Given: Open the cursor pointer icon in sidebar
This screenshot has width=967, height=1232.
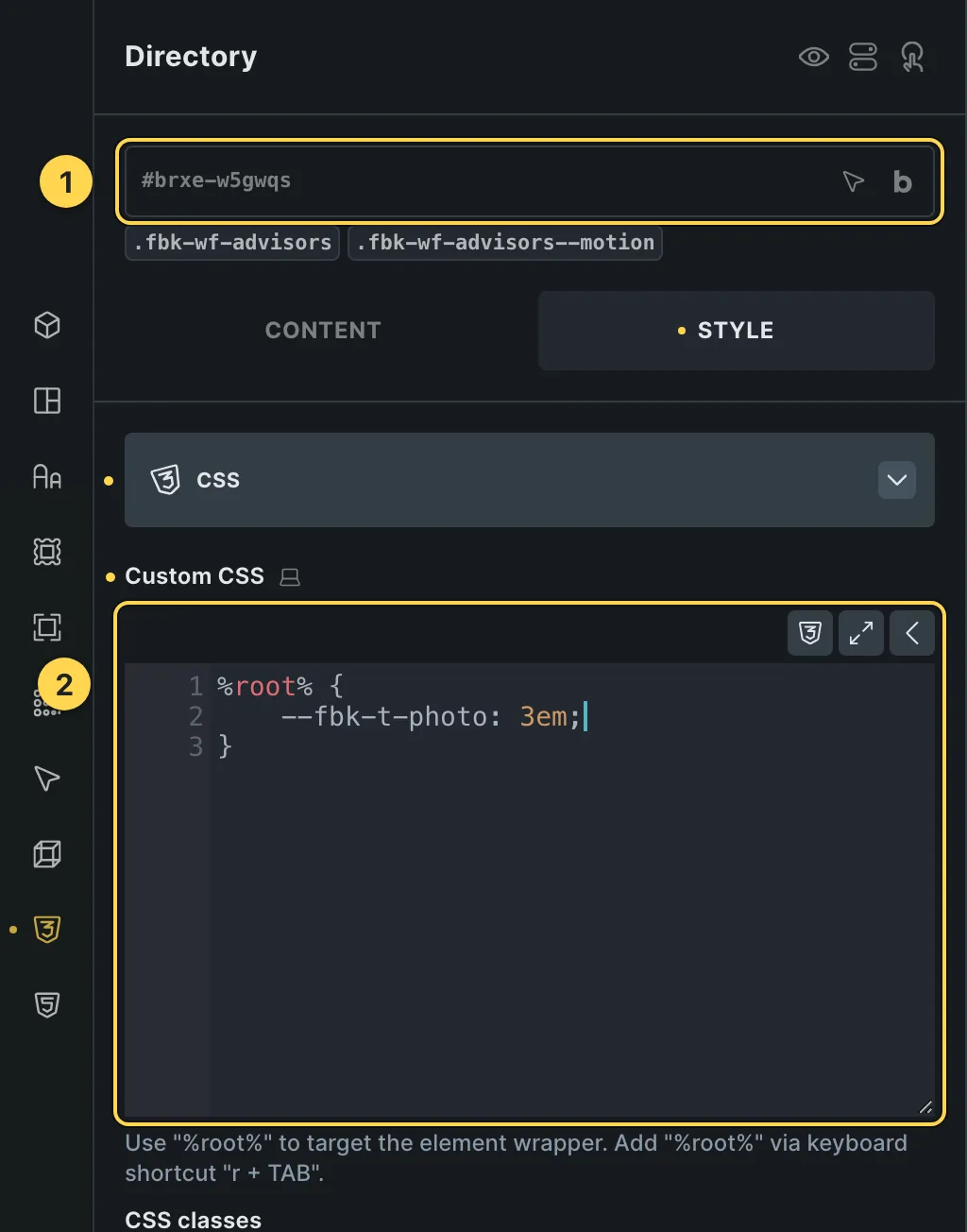Looking at the screenshot, I should pyautogui.click(x=47, y=779).
